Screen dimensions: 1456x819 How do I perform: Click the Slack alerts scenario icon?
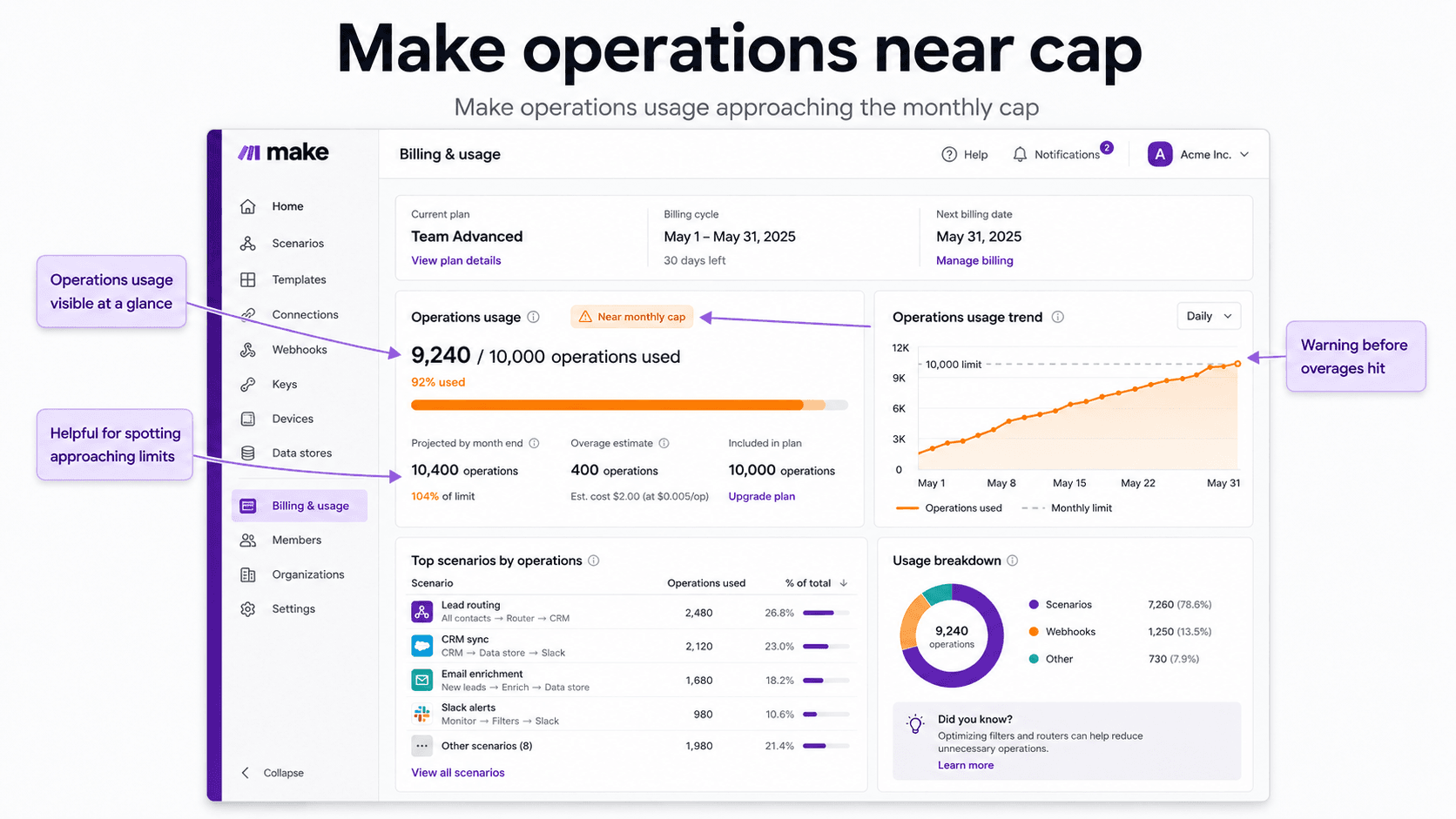coord(422,714)
